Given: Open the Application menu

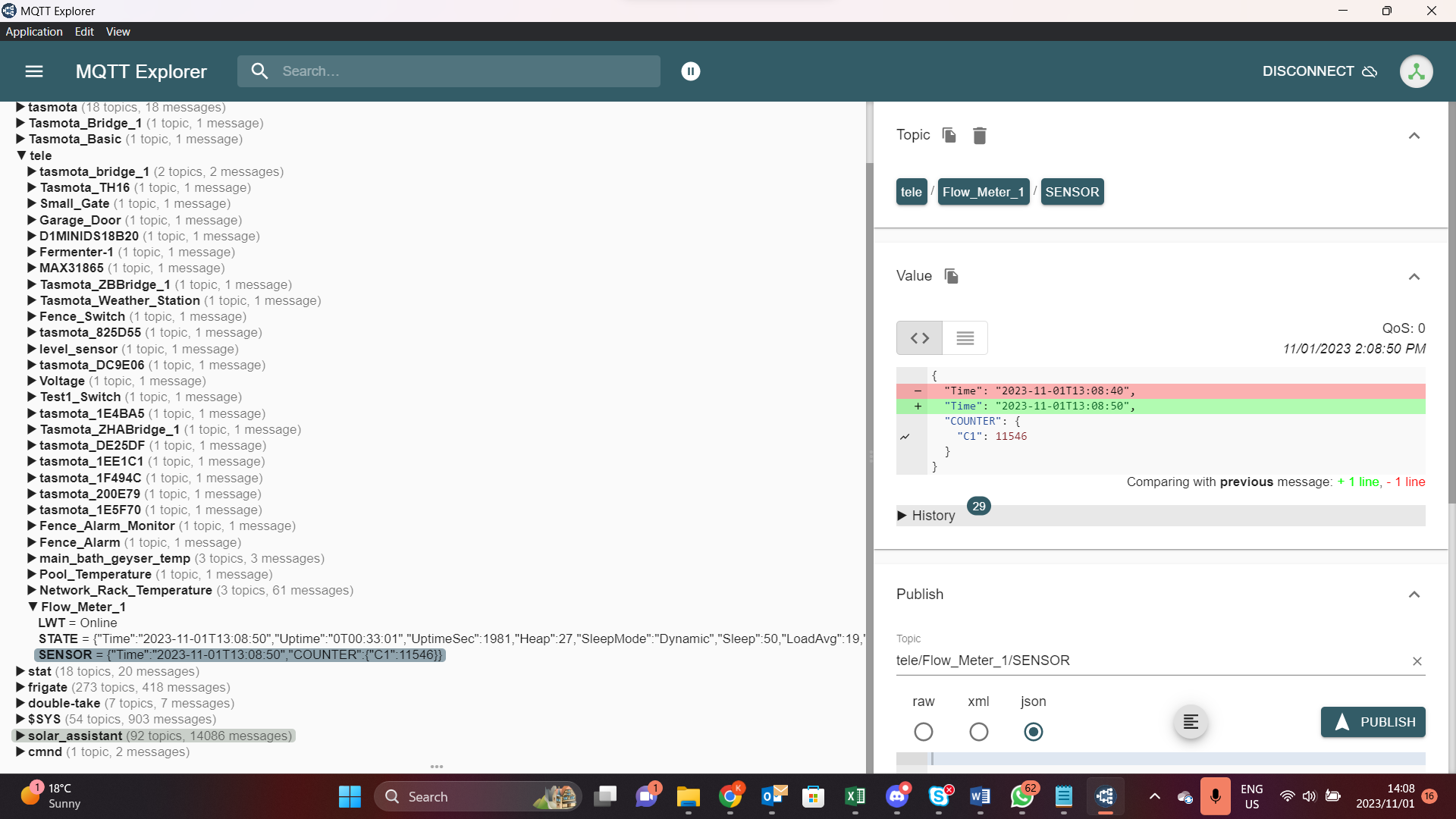Looking at the screenshot, I should (34, 31).
